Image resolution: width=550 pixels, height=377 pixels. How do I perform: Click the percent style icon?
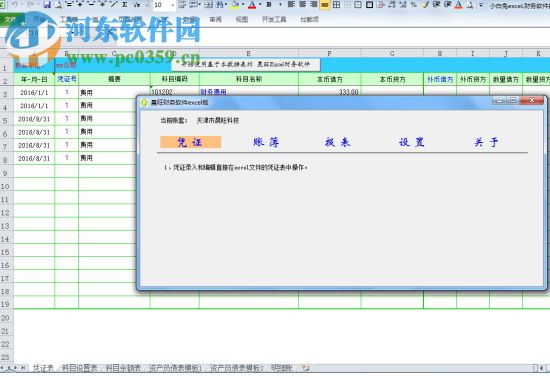[414, 5]
